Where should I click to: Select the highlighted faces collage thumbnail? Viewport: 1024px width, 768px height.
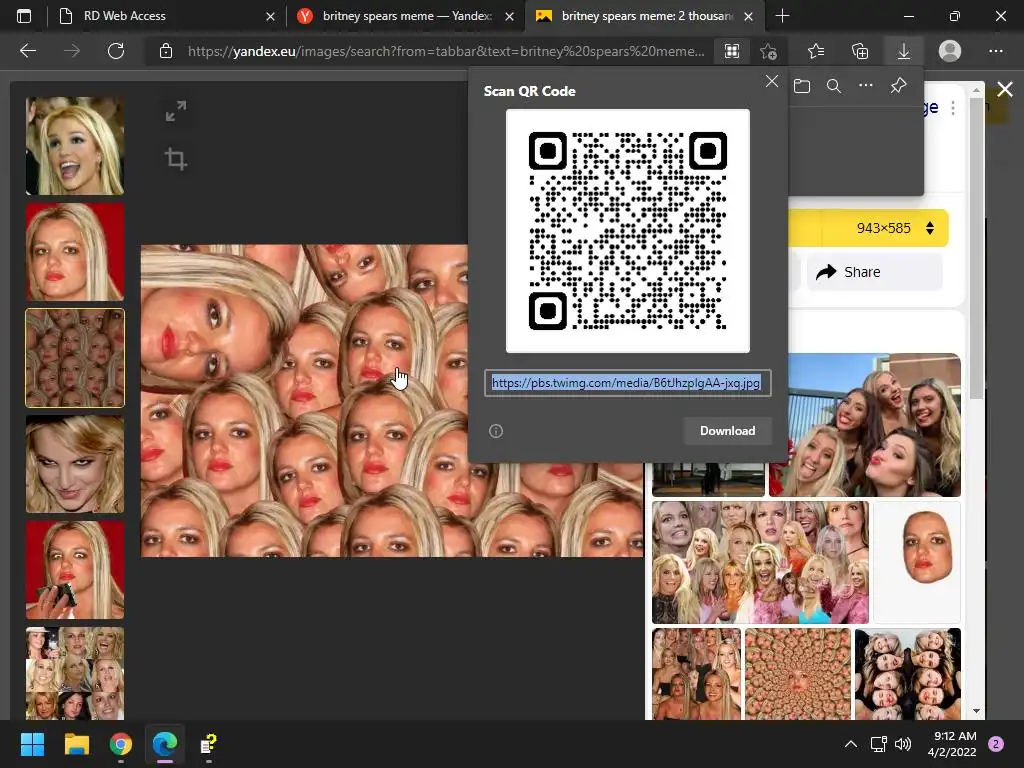(74, 358)
